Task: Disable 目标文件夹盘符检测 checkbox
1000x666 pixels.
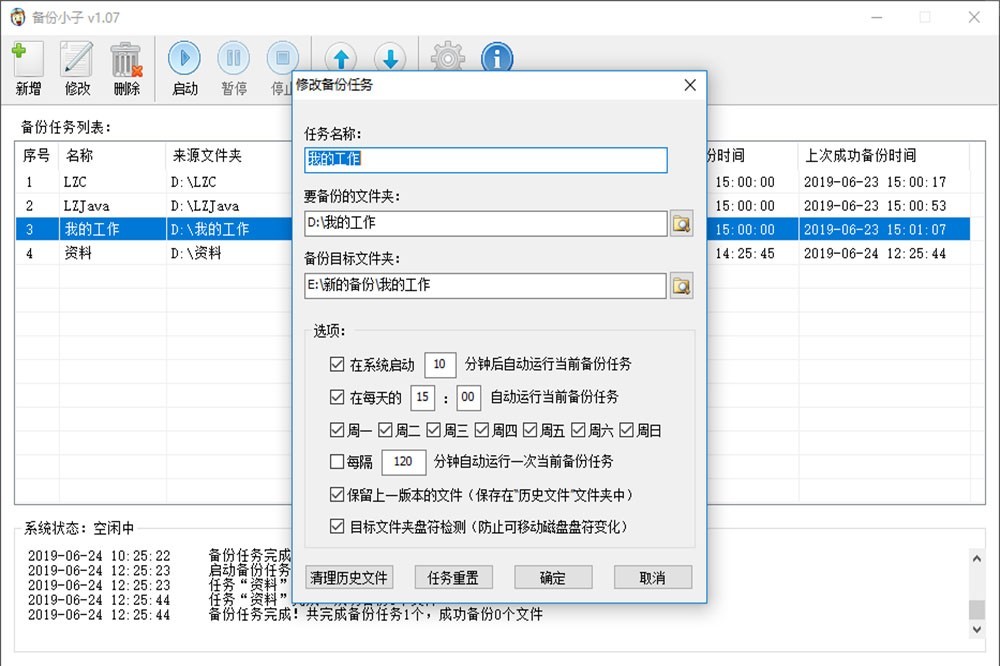Action: (337, 526)
